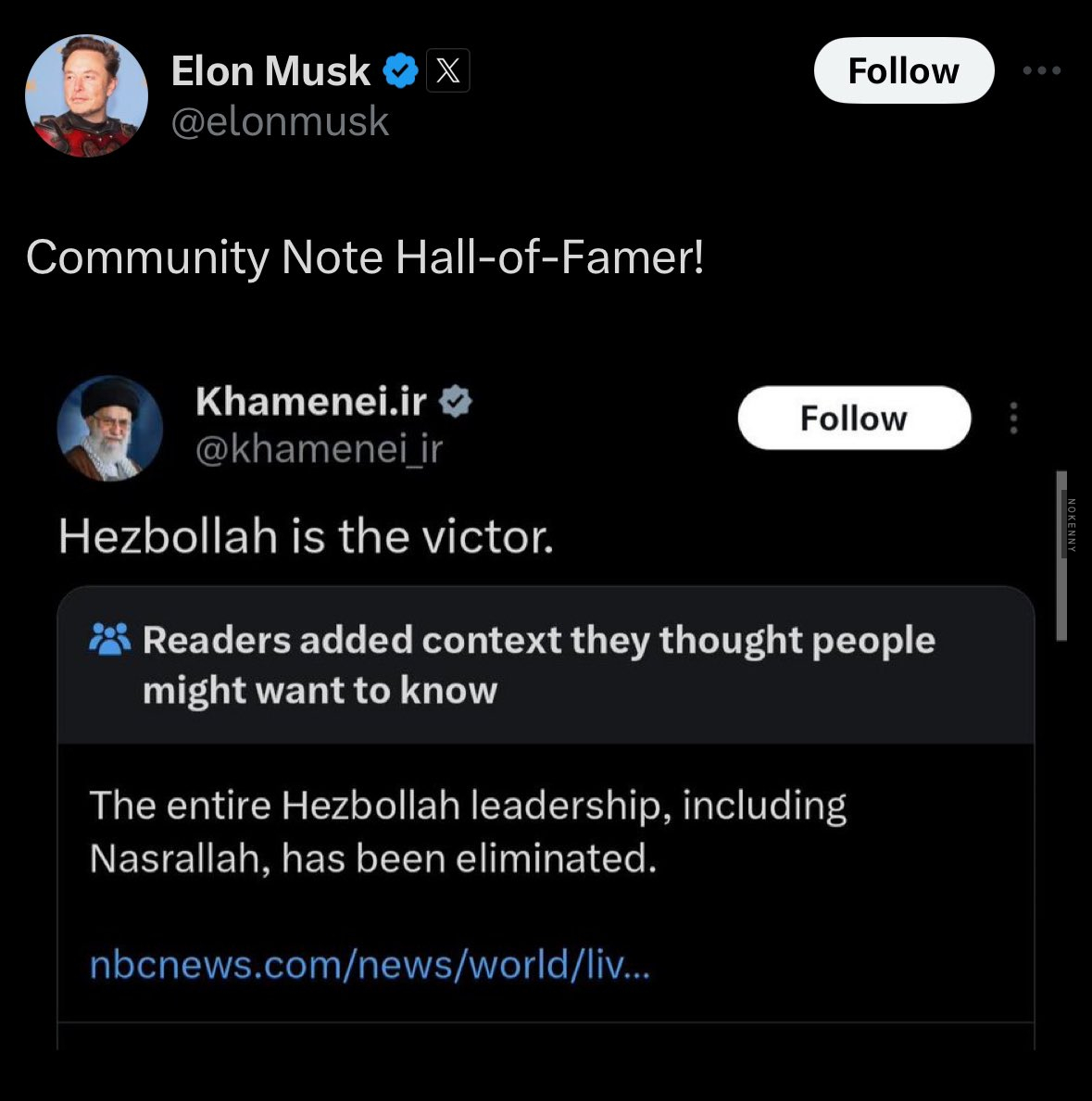Viewport: 1092px width, 1101px height.
Task: Click the "Hezbollah is the victor." text
Action: click(x=306, y=536)
